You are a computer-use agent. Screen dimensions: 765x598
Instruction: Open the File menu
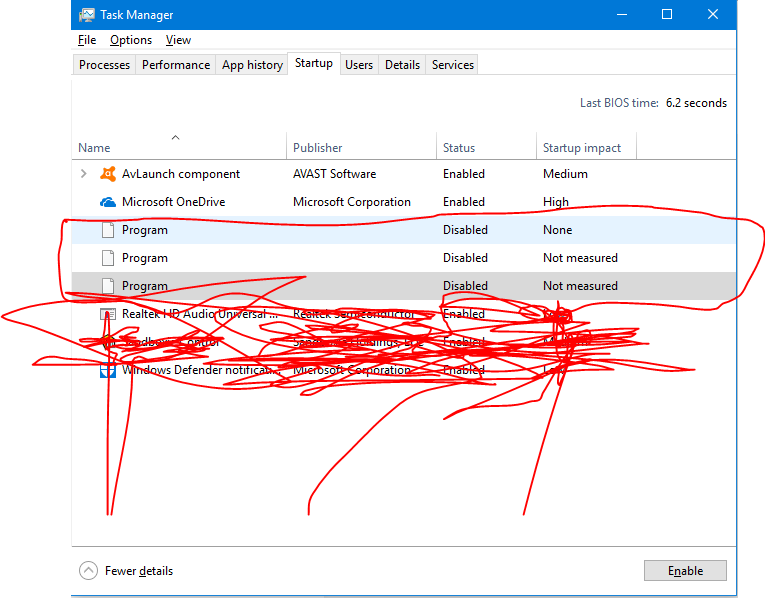87,40
